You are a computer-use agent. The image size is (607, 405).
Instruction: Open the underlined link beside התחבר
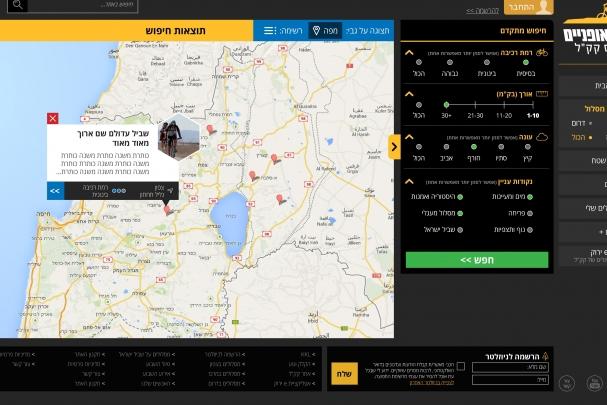[x=482, y=11]
